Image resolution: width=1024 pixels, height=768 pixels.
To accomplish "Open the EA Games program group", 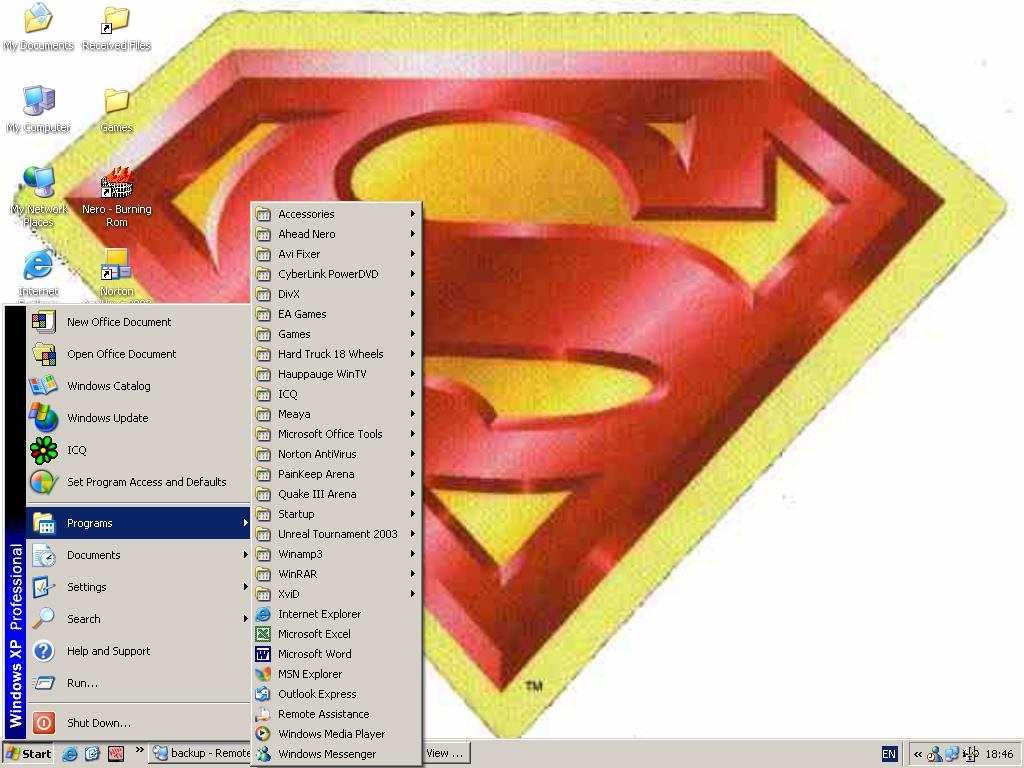I will point(336,314).
